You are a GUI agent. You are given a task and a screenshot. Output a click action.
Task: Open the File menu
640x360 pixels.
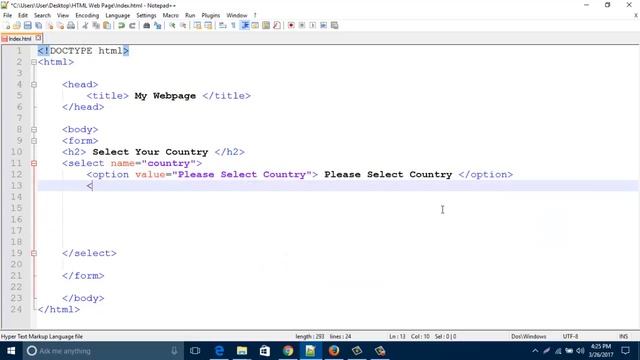click(7, 15)
